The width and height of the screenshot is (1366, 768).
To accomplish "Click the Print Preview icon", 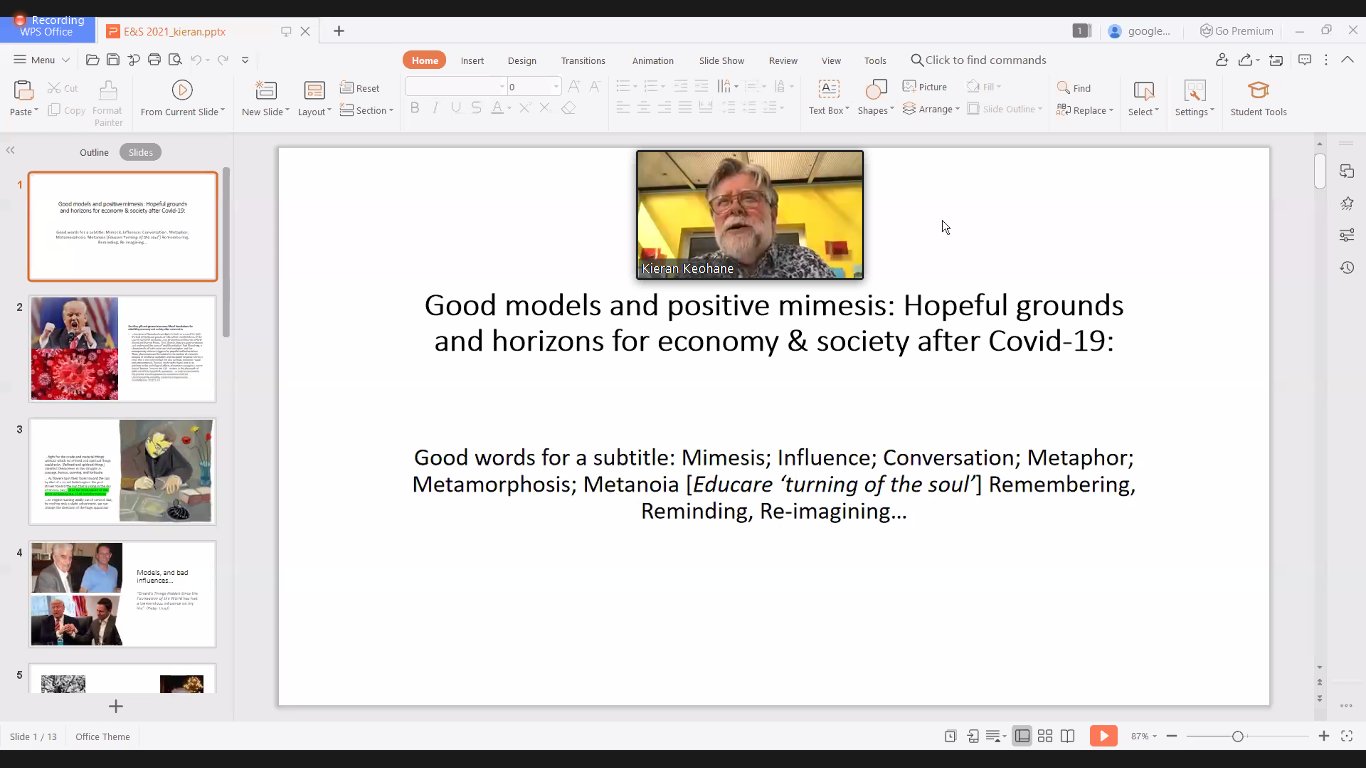I will (174, 60).
